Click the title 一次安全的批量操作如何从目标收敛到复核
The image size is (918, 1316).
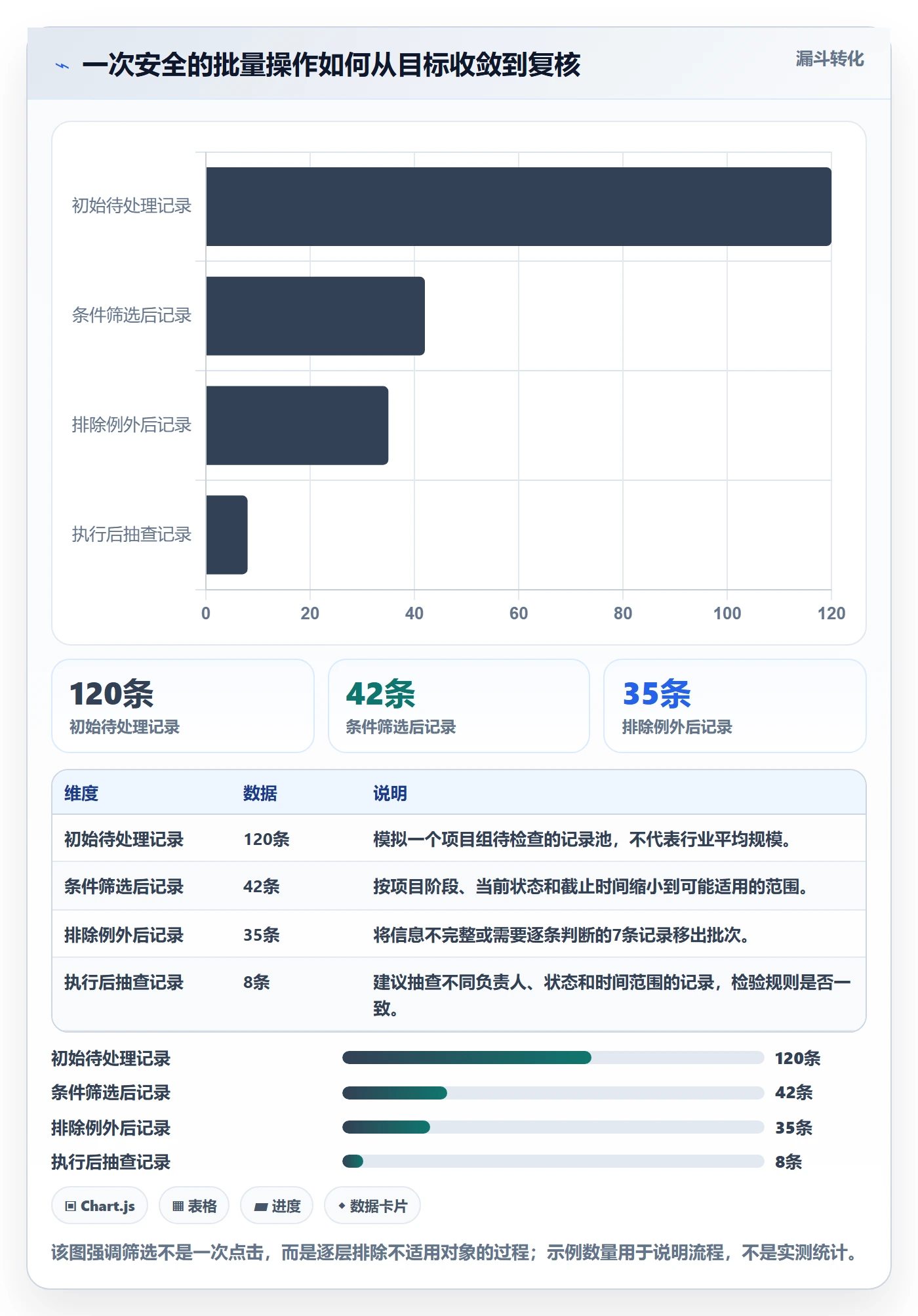(x=332, y=65)
